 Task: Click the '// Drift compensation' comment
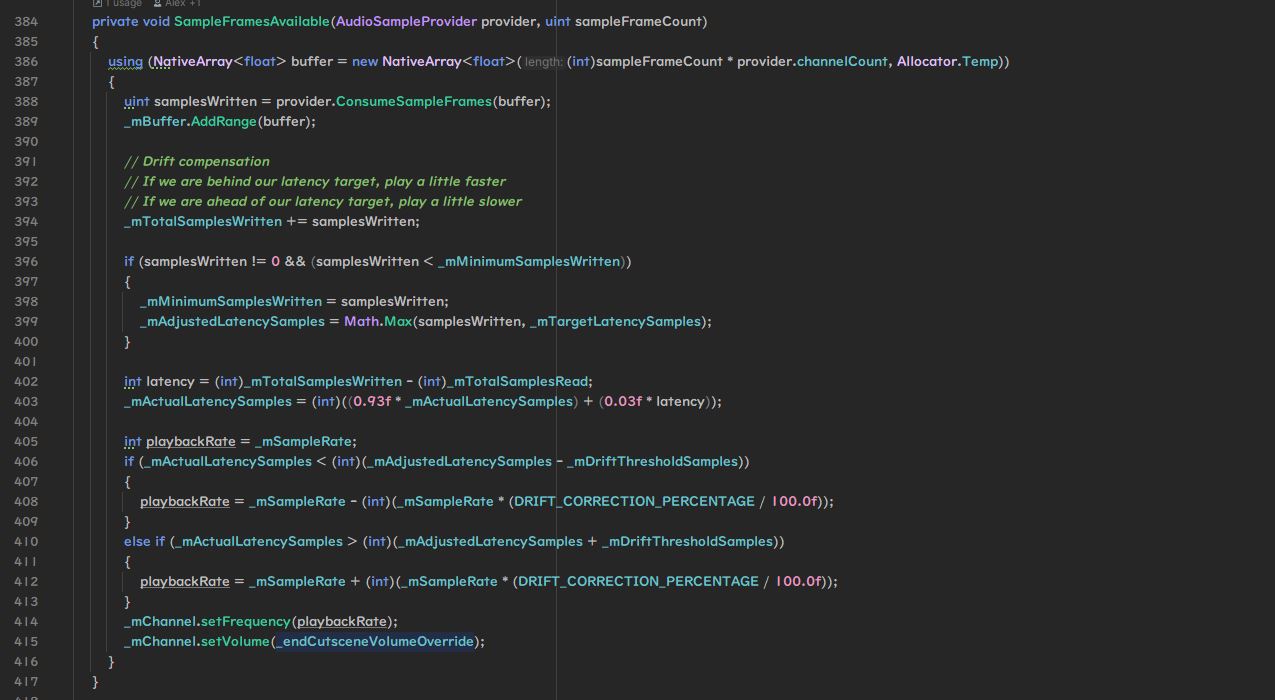197,161
